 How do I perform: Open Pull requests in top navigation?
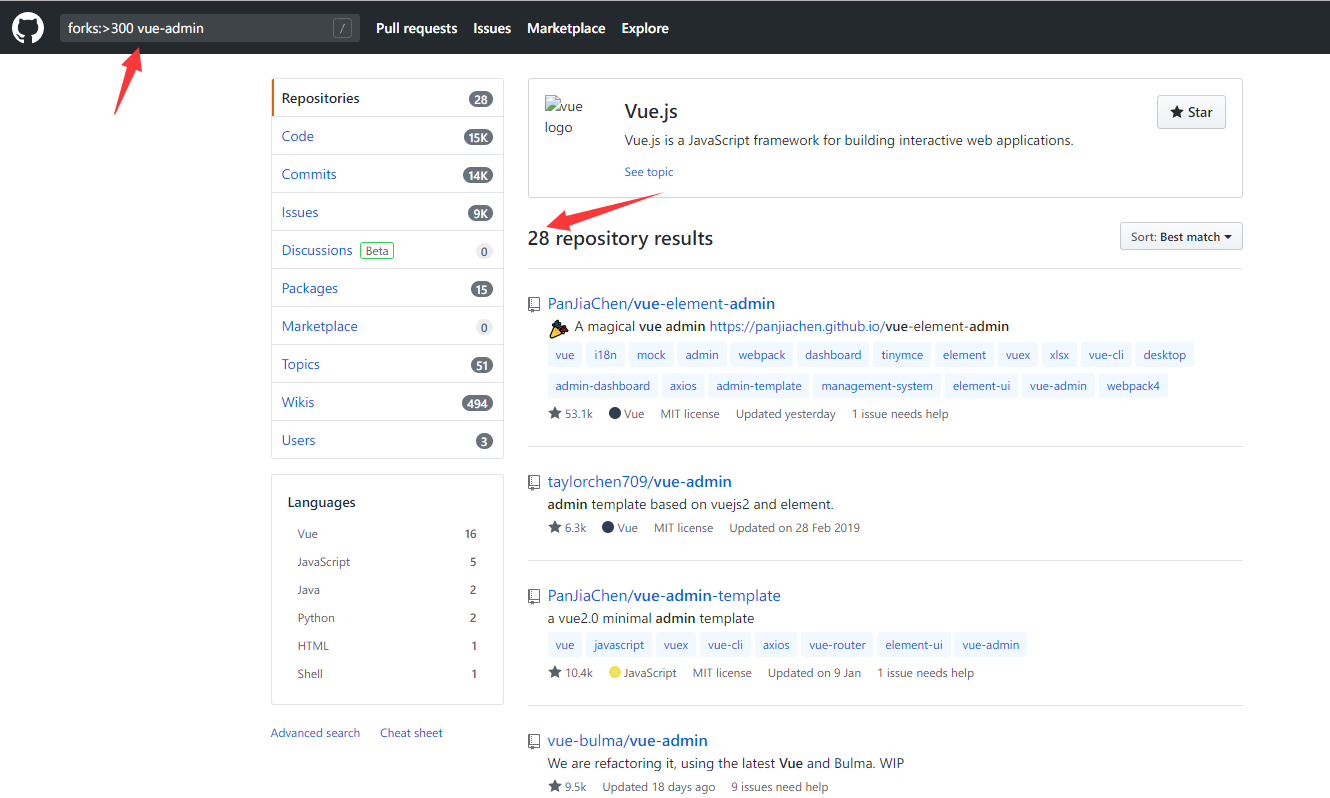(416, 28)
